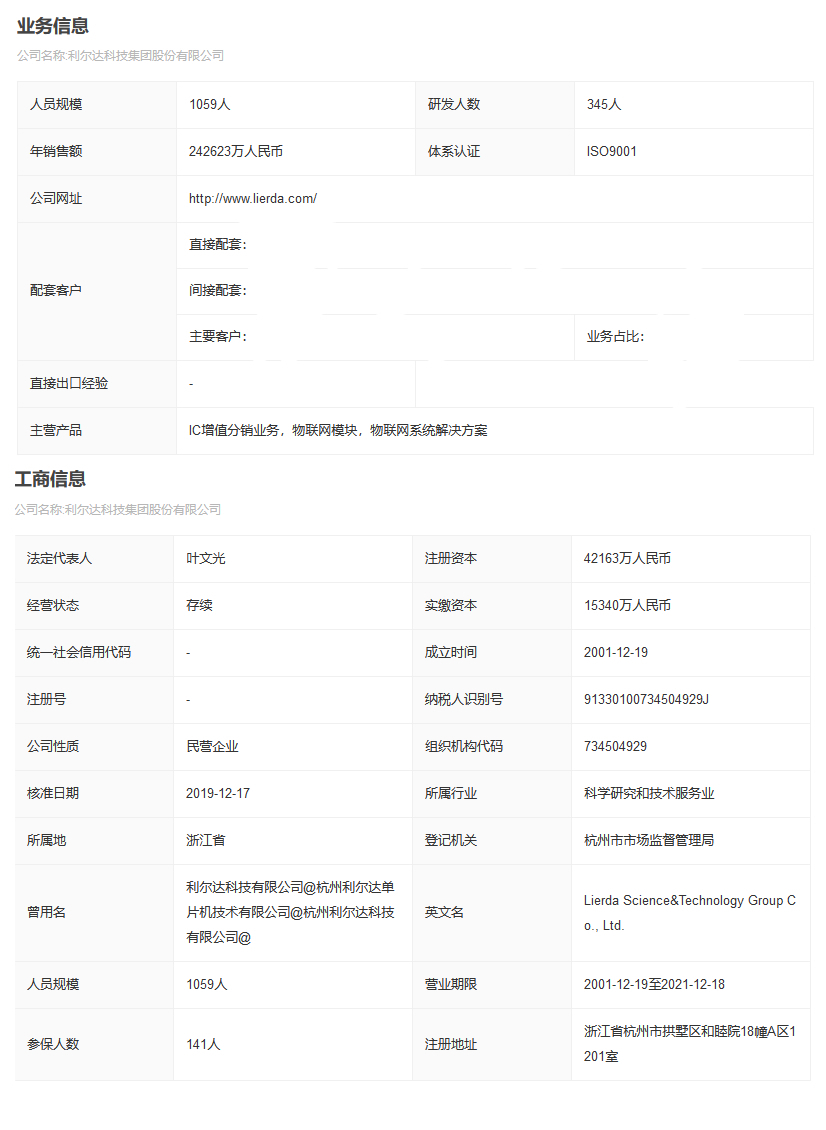The image size is (826, 1130).
Task: Select the '2001-12-19至2021-12-18' business term value
Action: point(654,984)
